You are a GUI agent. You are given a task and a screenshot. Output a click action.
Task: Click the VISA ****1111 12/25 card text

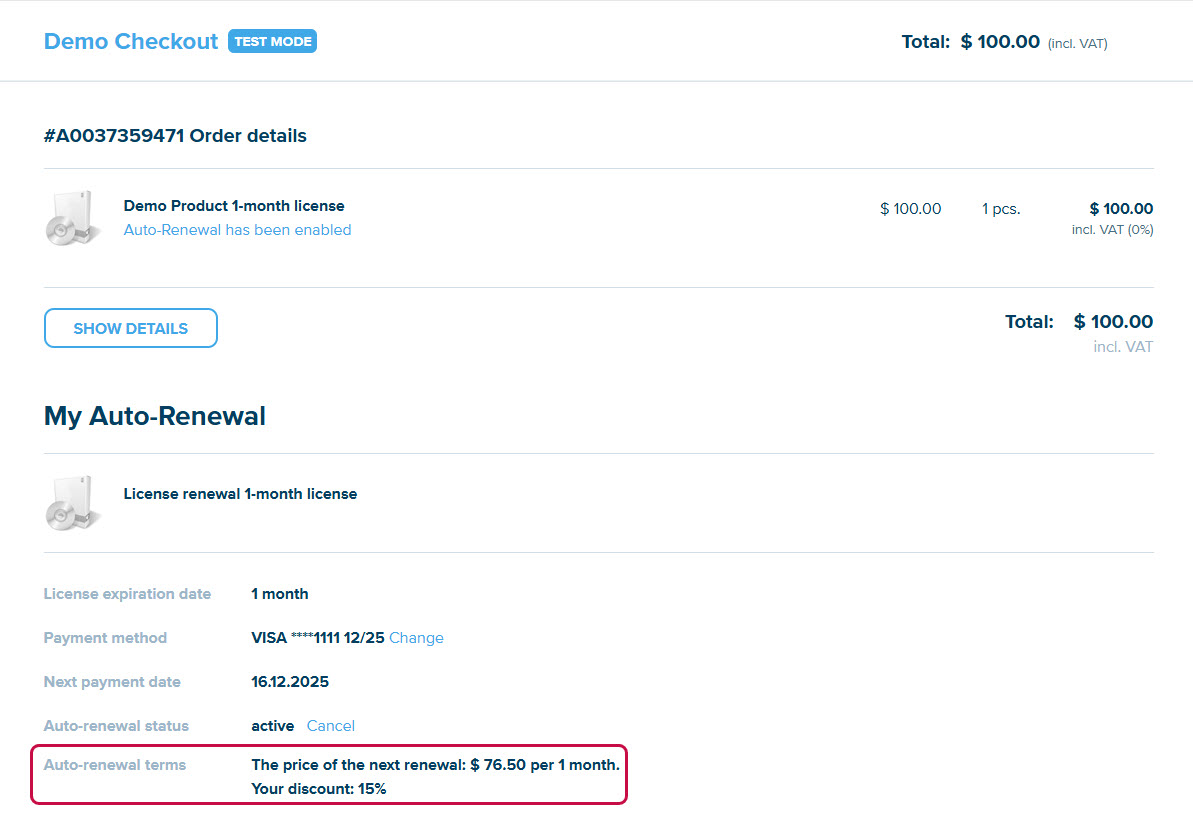pos(317,638)
